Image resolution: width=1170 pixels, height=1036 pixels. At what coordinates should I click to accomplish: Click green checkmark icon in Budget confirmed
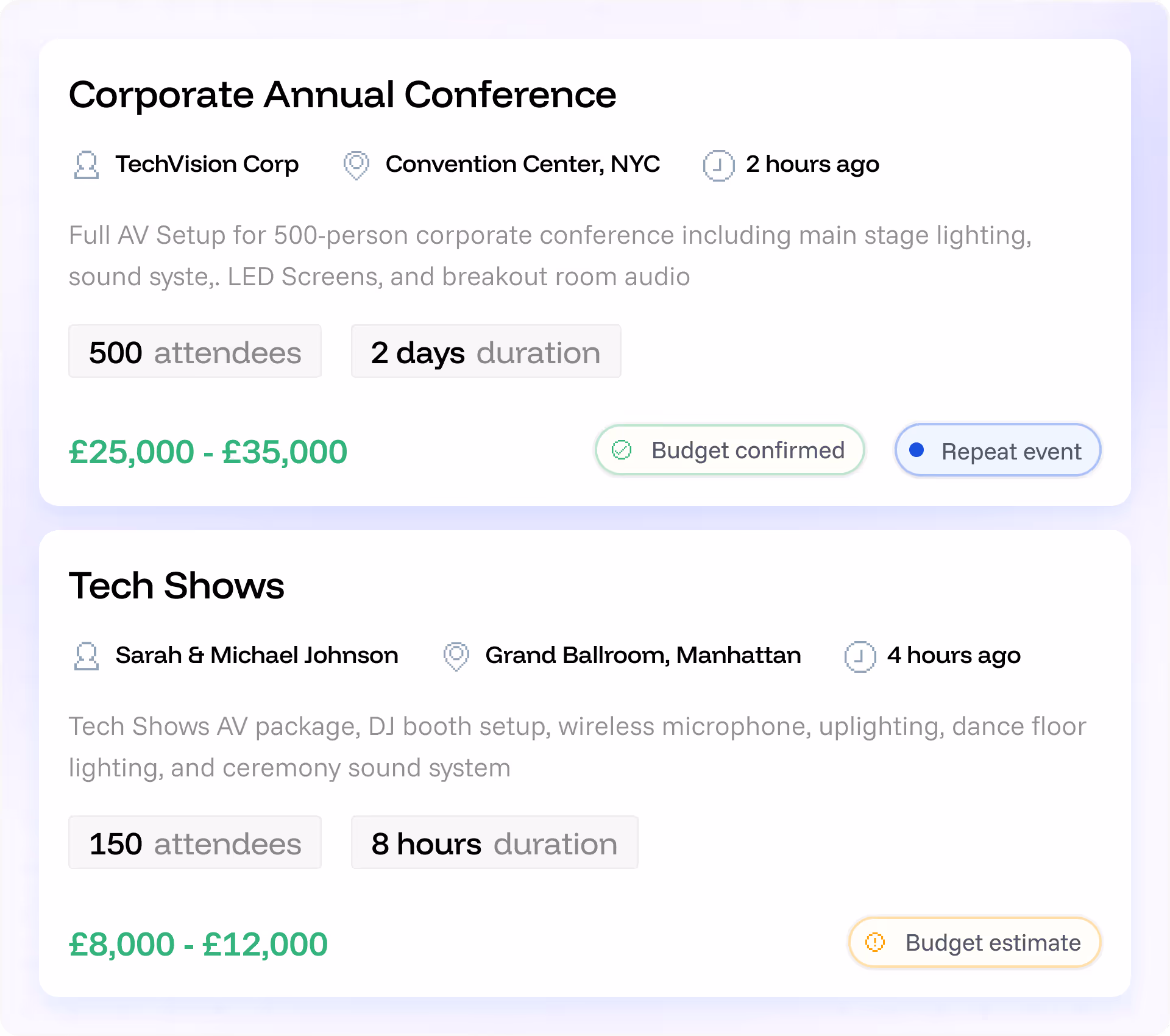(622, 450)
